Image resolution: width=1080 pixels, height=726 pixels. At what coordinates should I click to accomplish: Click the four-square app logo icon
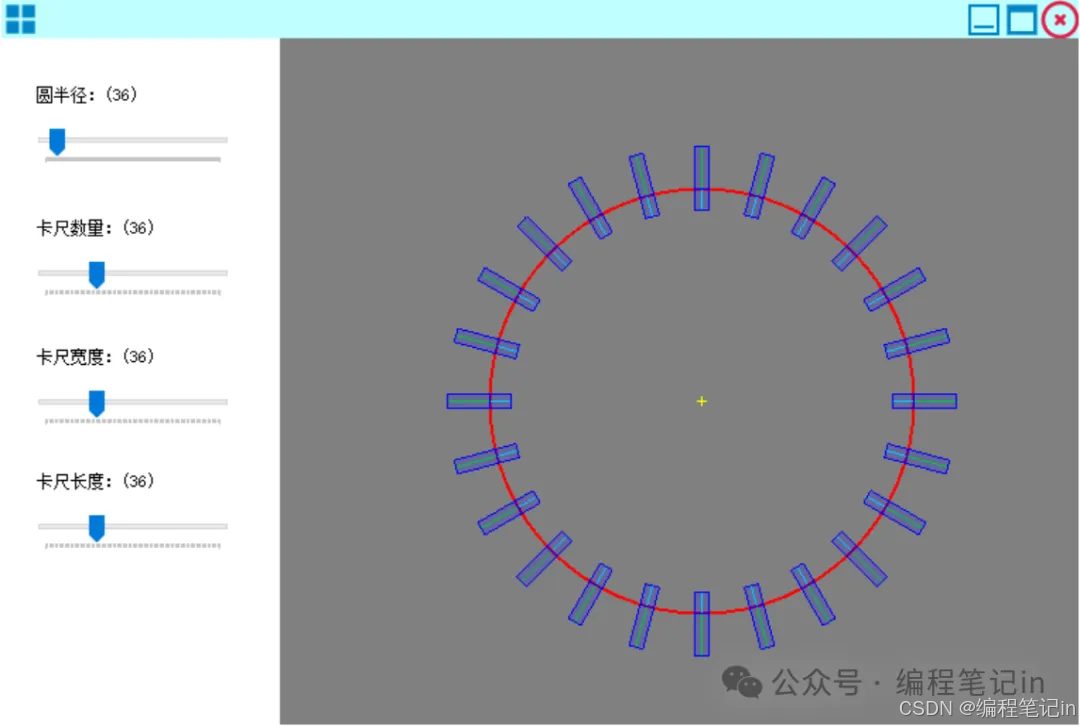[20, 19]
